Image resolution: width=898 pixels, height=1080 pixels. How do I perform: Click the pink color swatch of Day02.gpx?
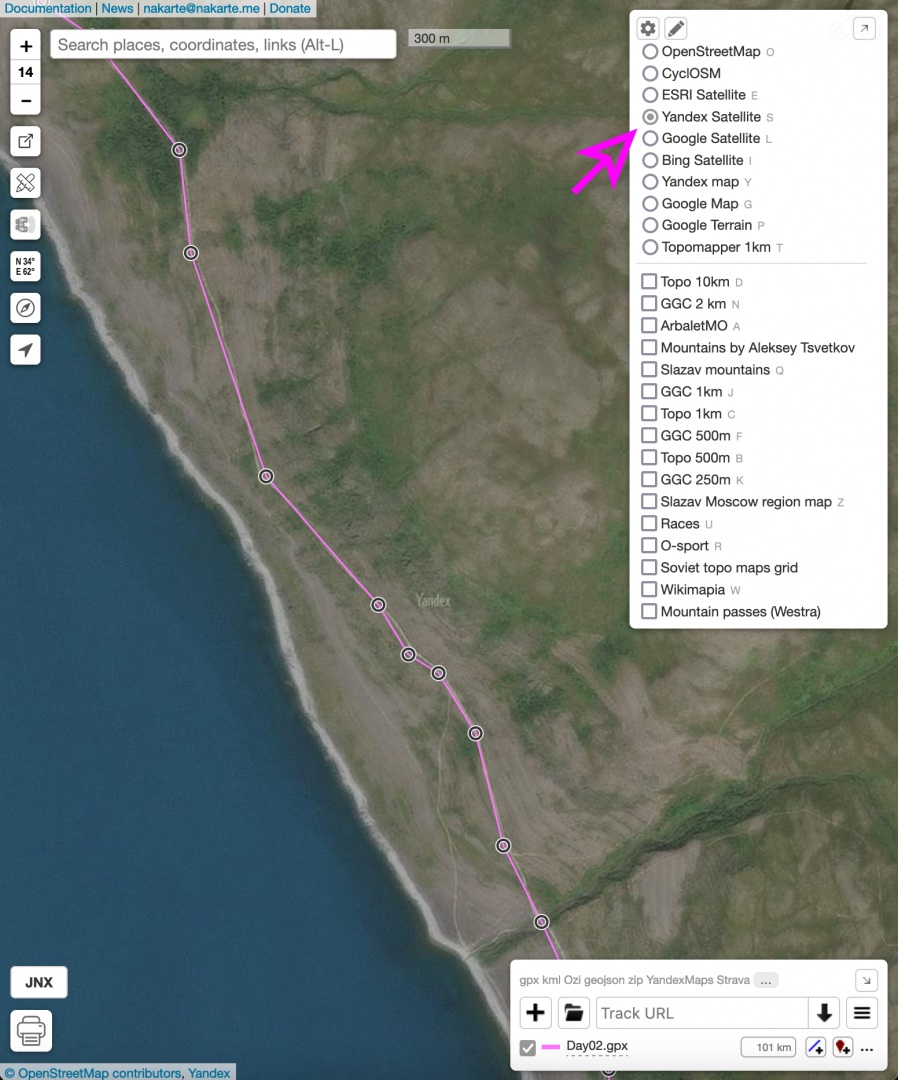(x=551, y=1048)
